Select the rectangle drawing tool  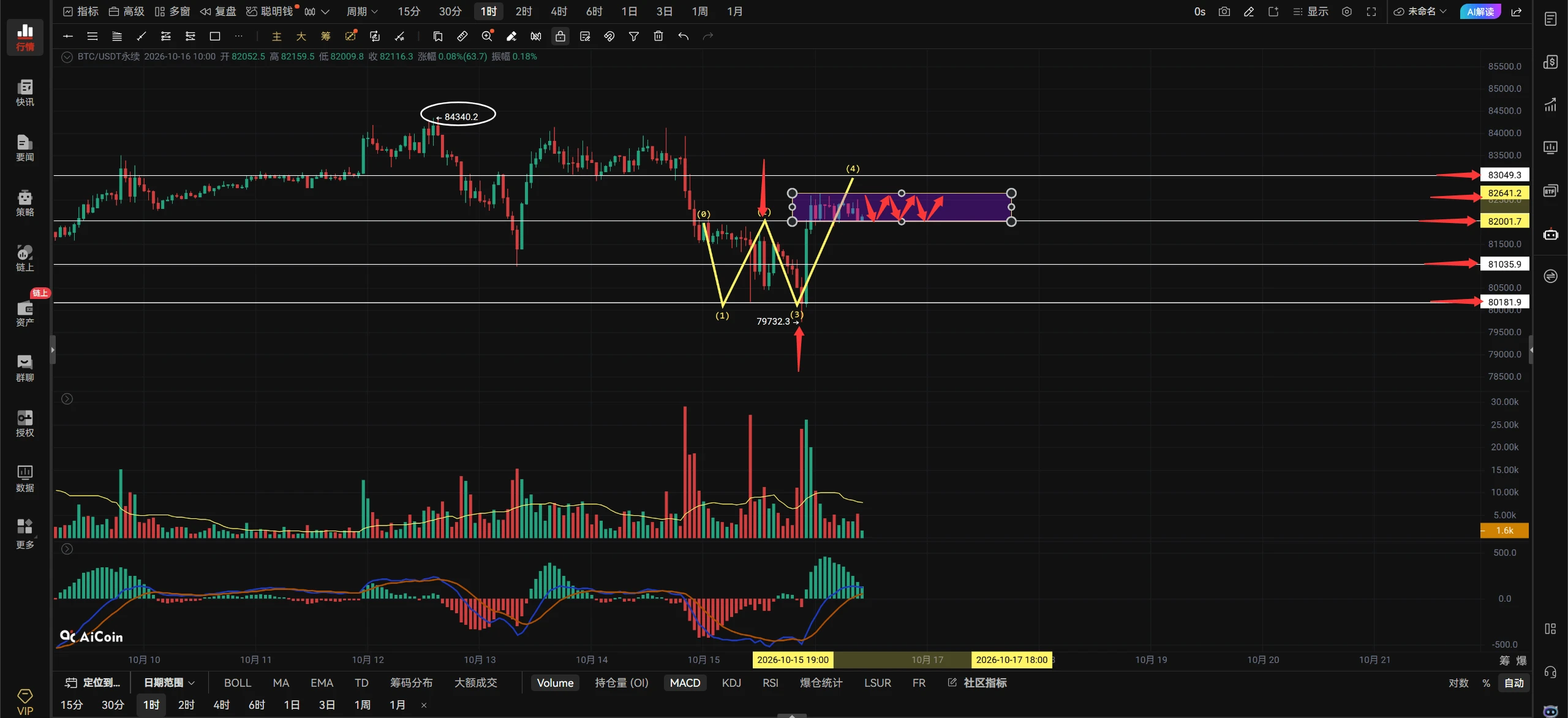point(215,37)
